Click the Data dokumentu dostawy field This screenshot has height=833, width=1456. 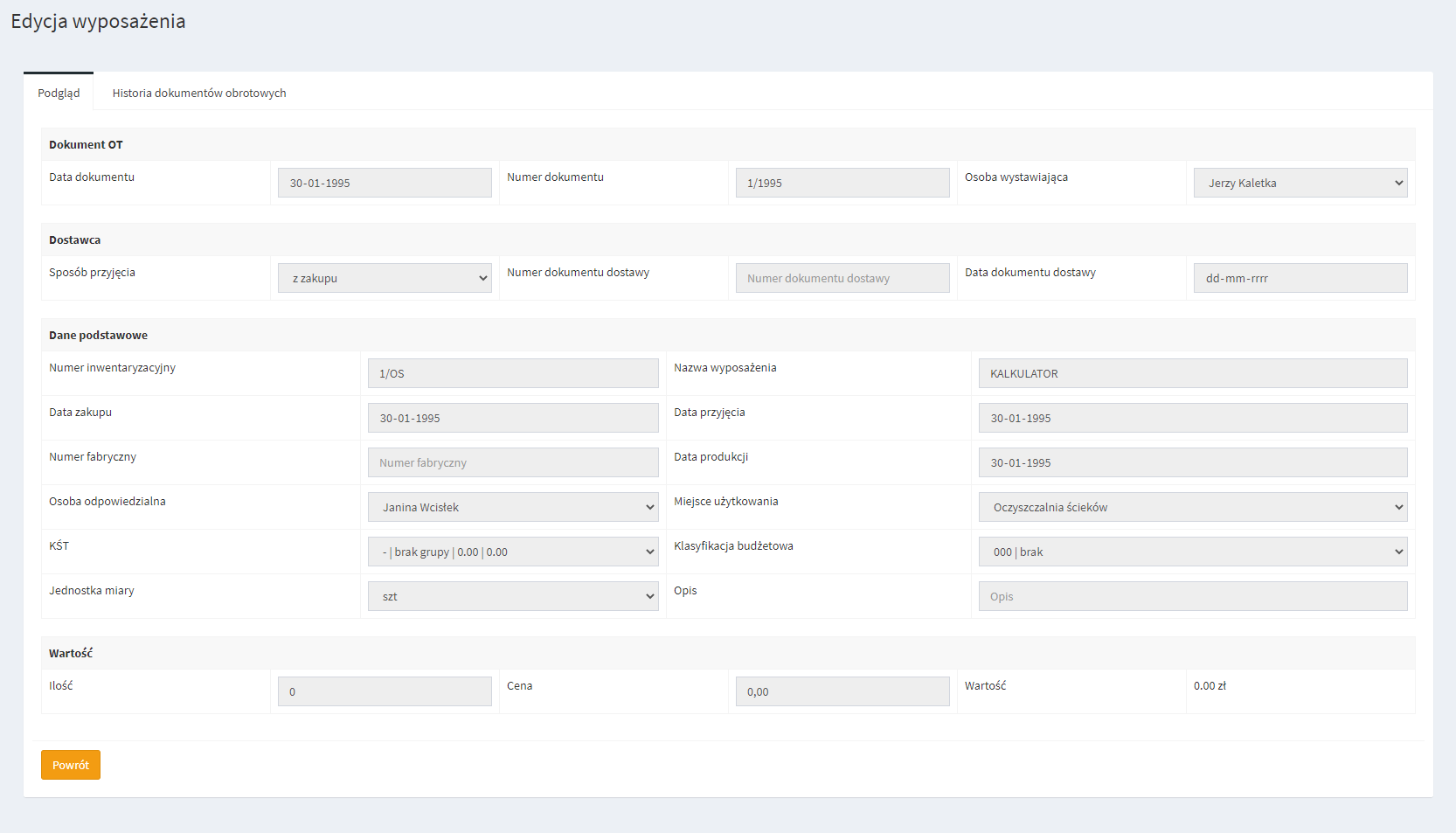coord(1300,278)
